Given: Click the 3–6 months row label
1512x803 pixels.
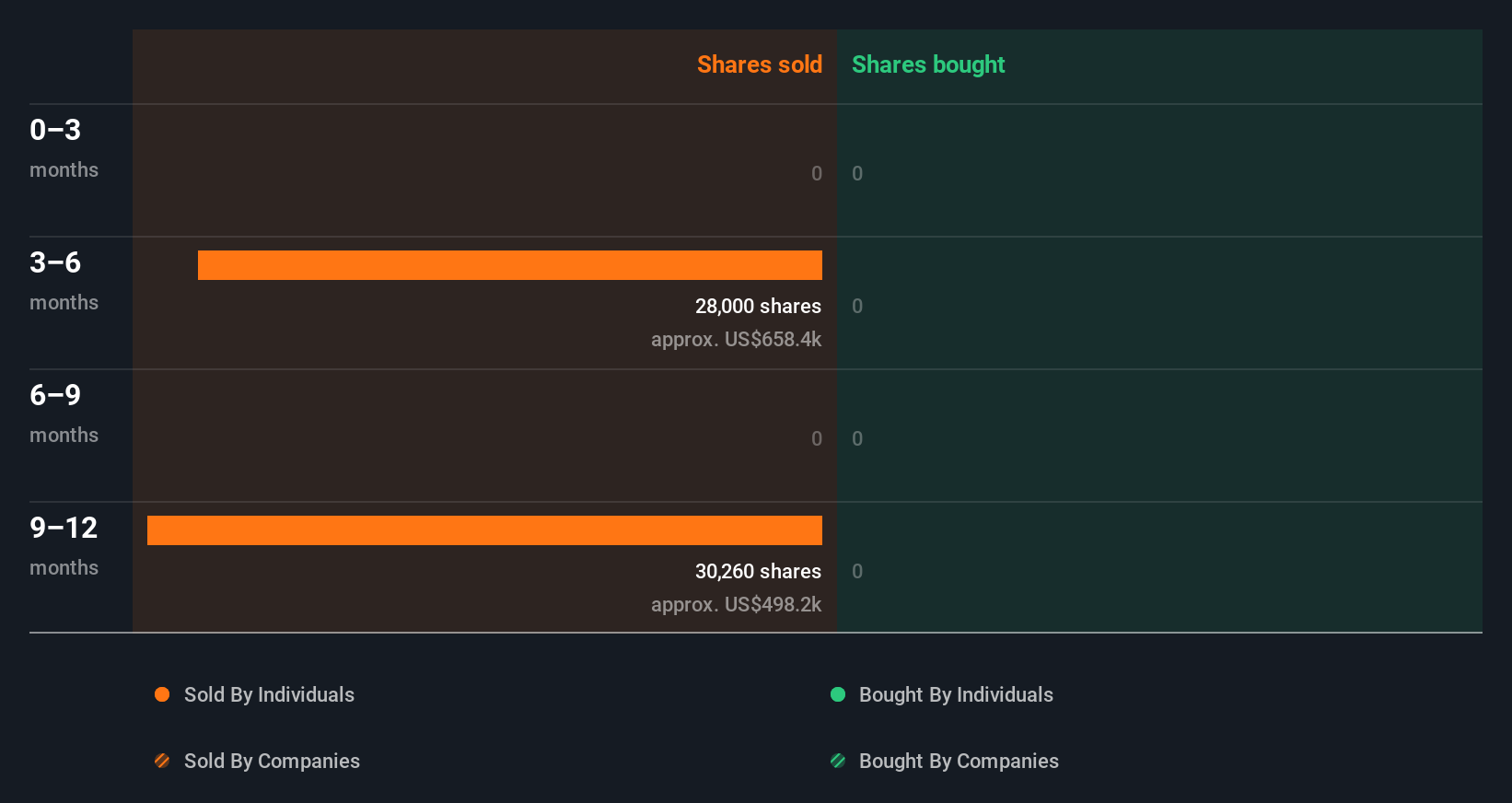Looking at the screenshot, I should (x=64, y=280).
